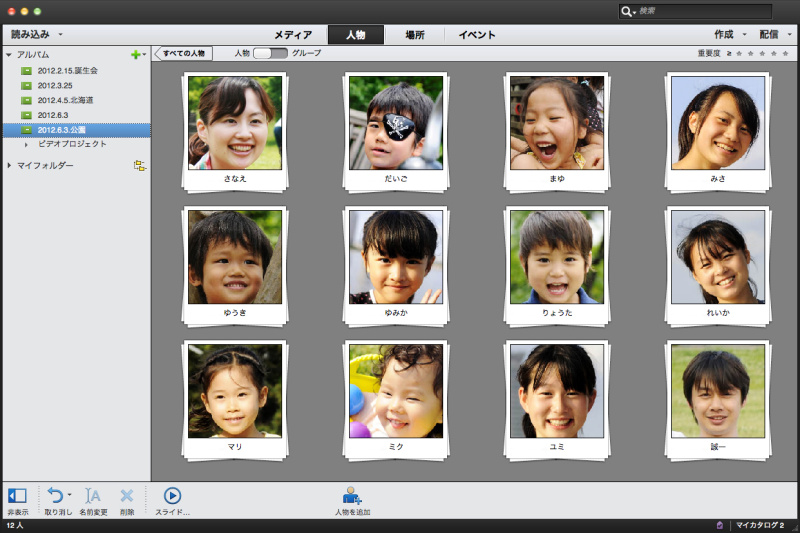
Task: Click the Hide panel (非表示) icon
Action: click(17, 495)
